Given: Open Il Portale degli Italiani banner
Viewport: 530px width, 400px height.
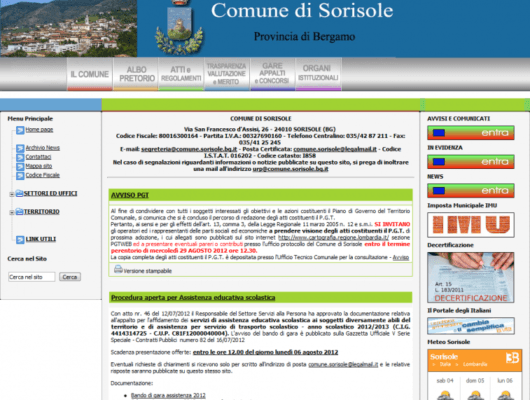Looking at the screenshot, I should 471,326.
